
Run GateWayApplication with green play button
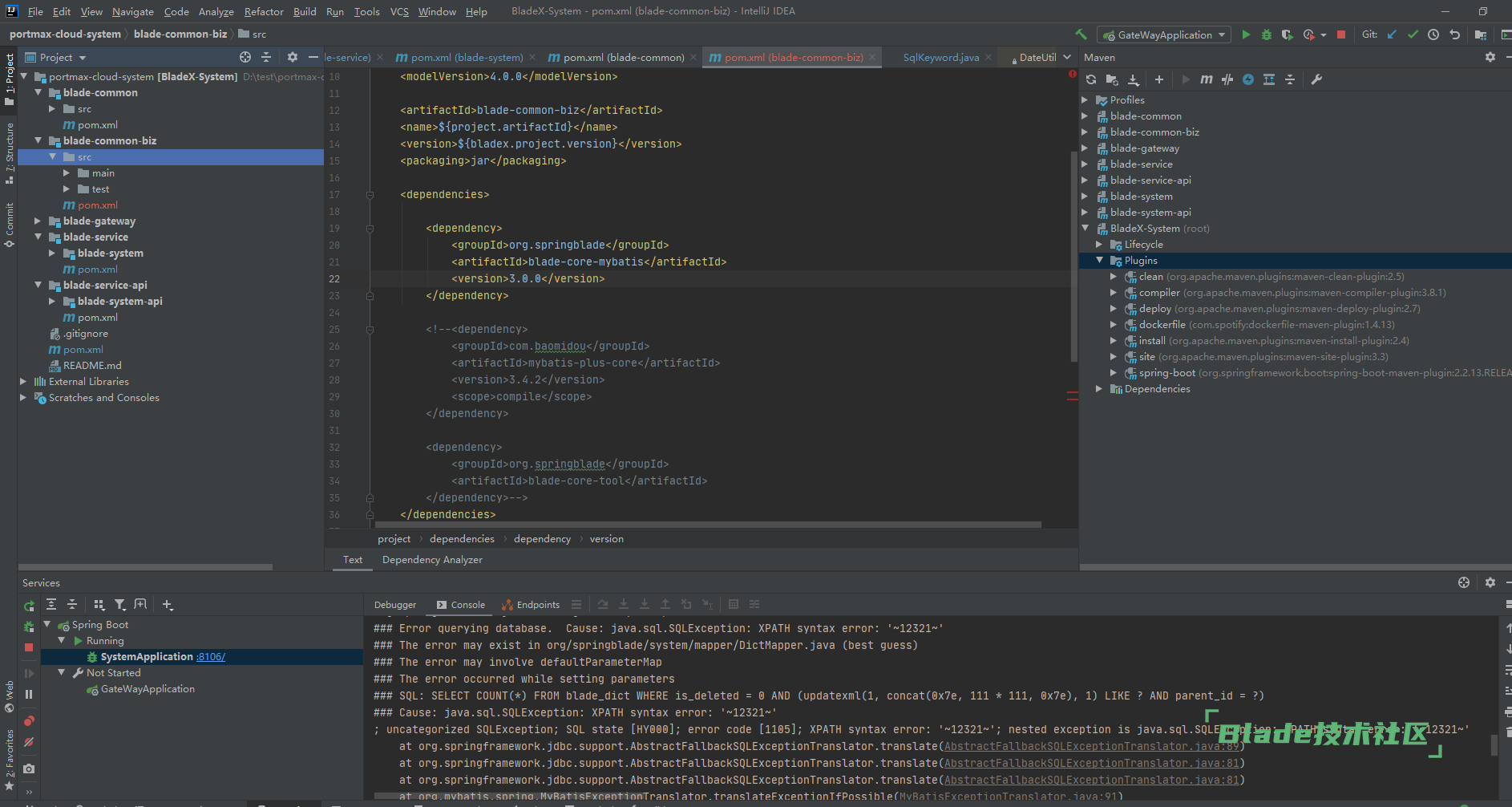[1246, 34]
